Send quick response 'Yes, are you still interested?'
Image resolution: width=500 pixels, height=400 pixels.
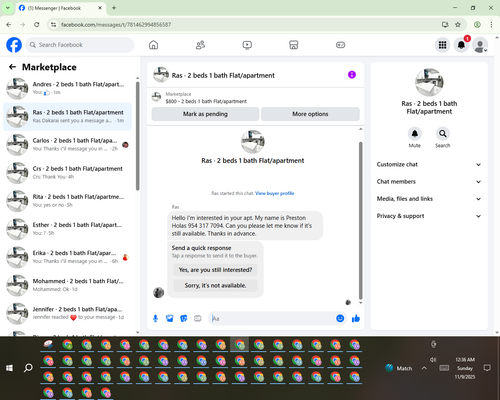tap(215, 270)
